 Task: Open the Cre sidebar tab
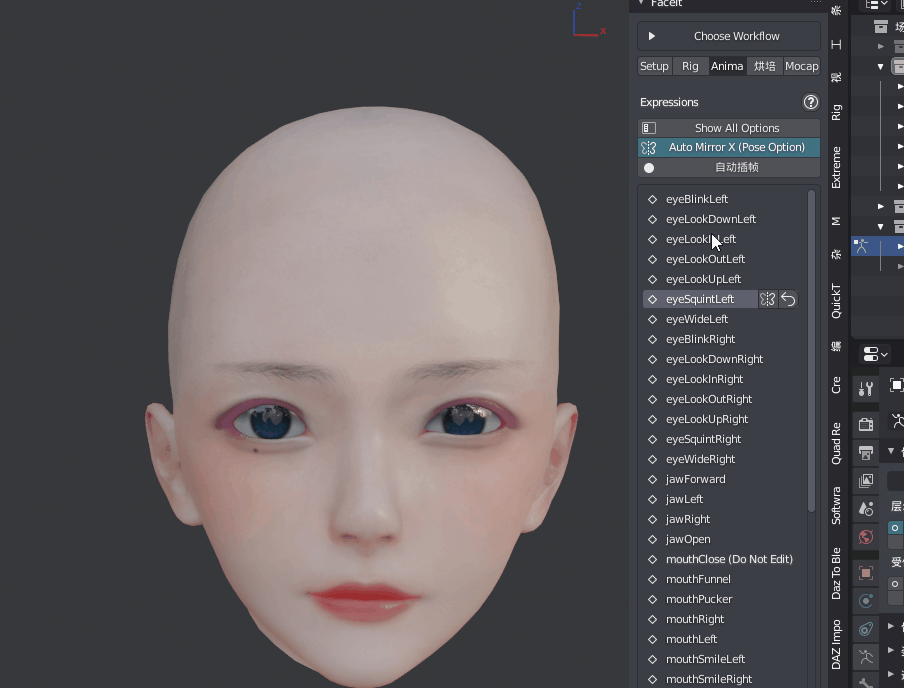point(836,385)
